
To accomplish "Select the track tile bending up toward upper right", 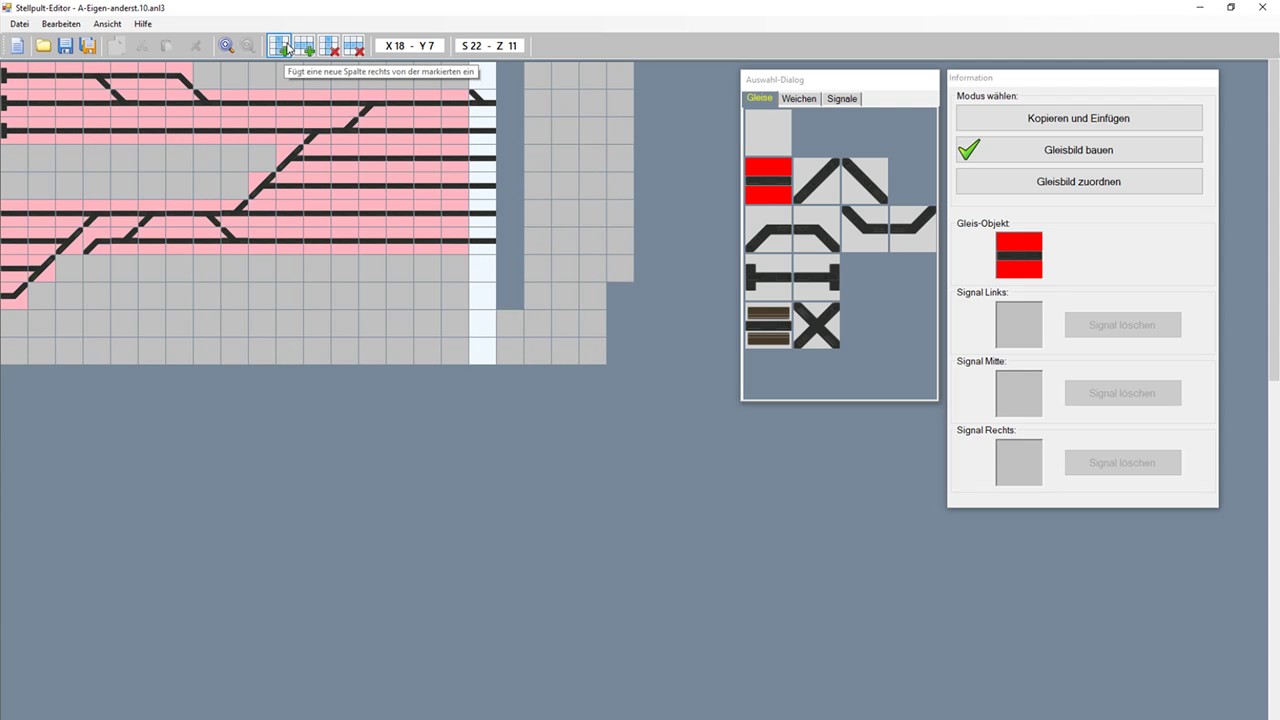I will coord(913,229).
